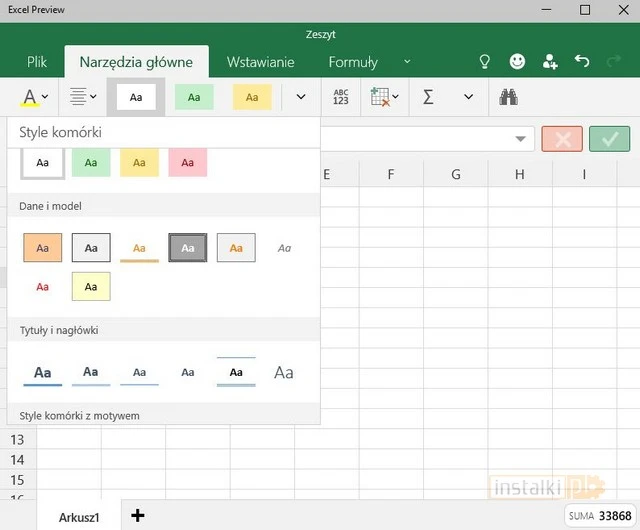The height and width of the screenshot is (530, 640).
Task: Click the share person icon
Action: tap(550, 62)
